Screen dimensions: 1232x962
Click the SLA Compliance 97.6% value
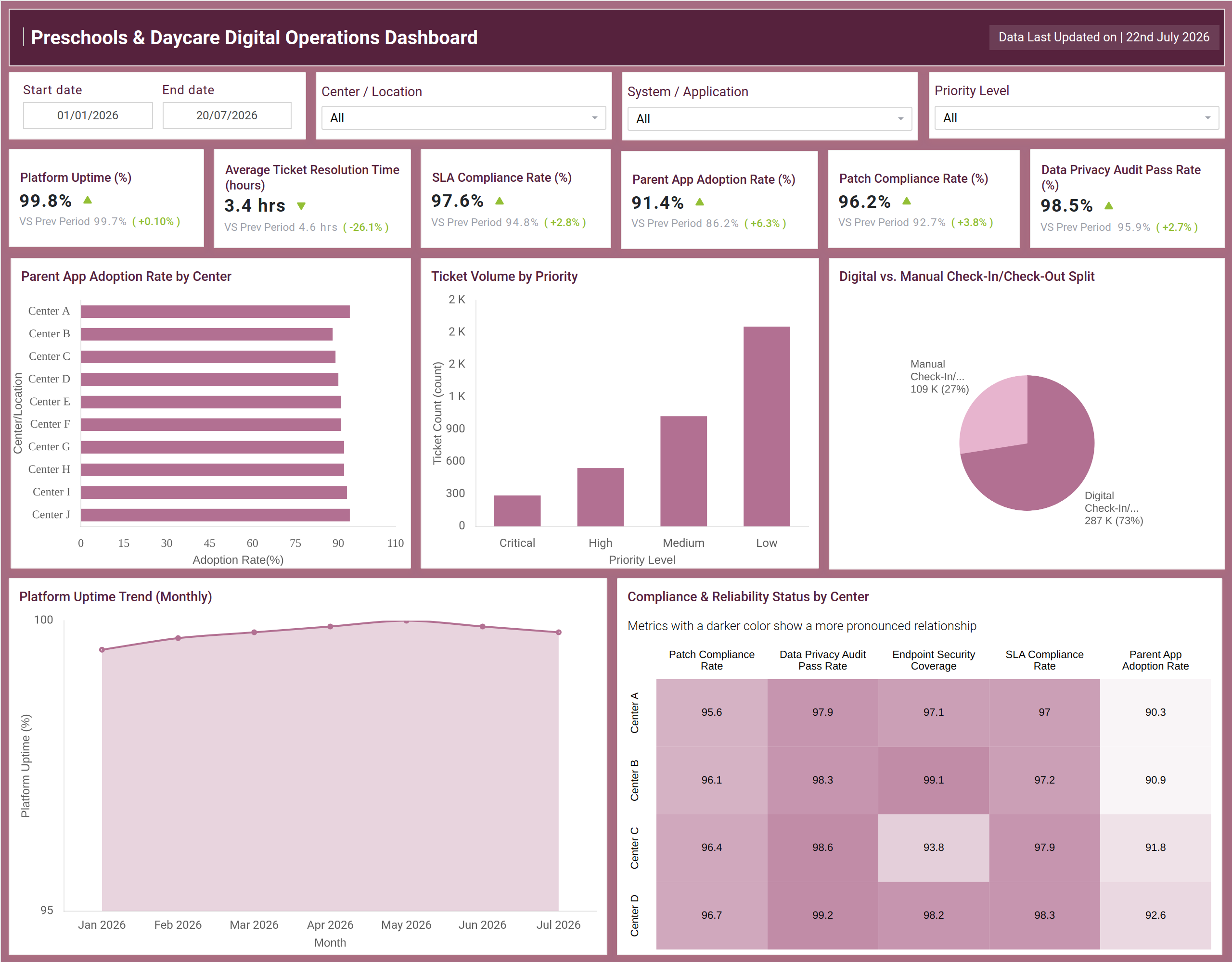tap(458, 201)
